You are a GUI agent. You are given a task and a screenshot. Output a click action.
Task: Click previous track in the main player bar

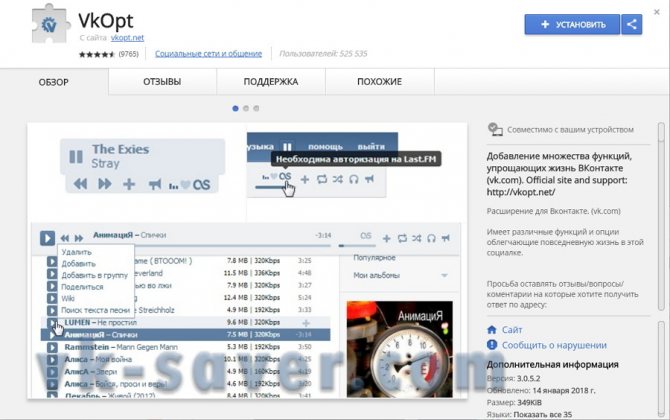point(65,238)
